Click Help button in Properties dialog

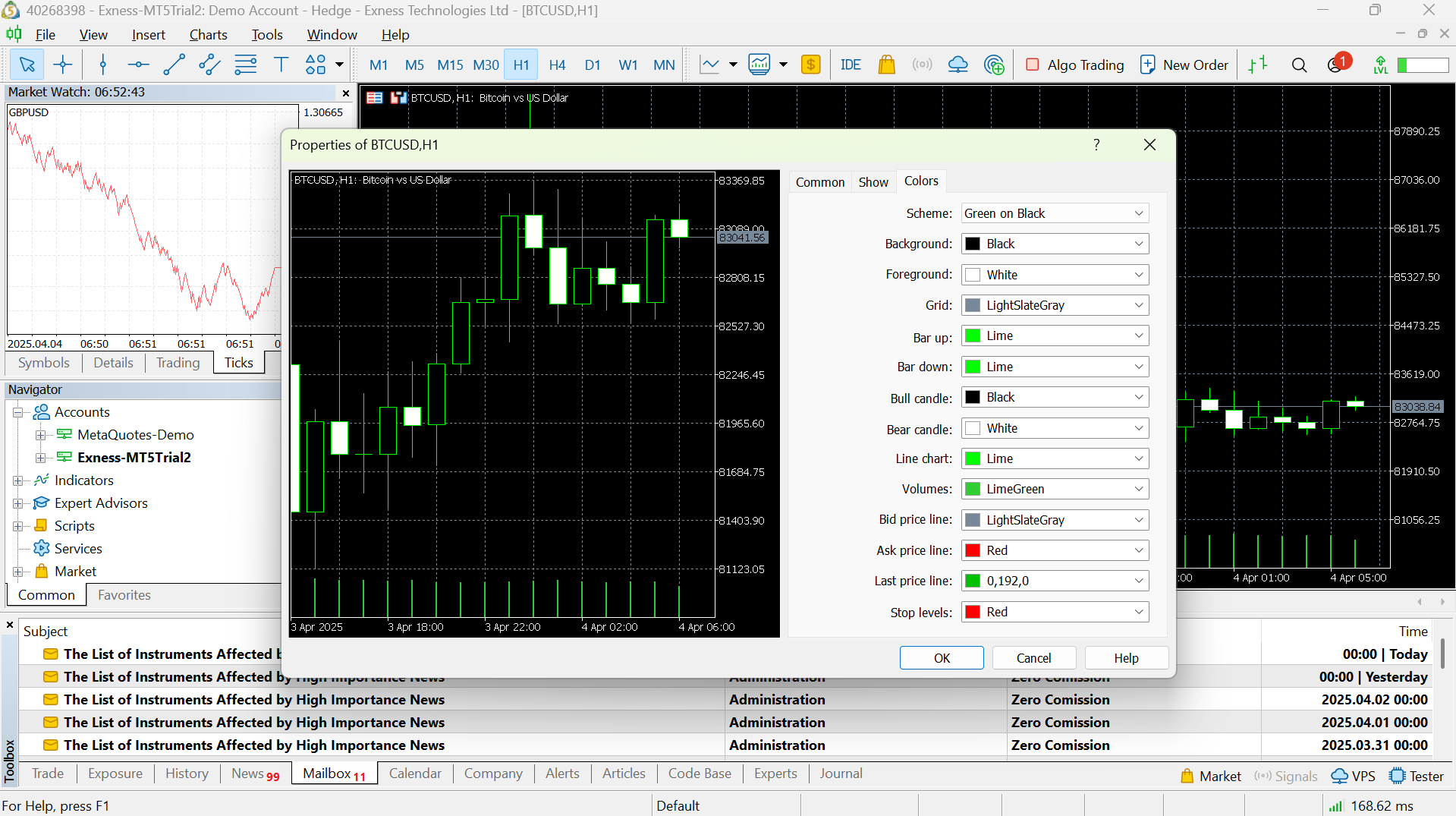click(1126, 658)
